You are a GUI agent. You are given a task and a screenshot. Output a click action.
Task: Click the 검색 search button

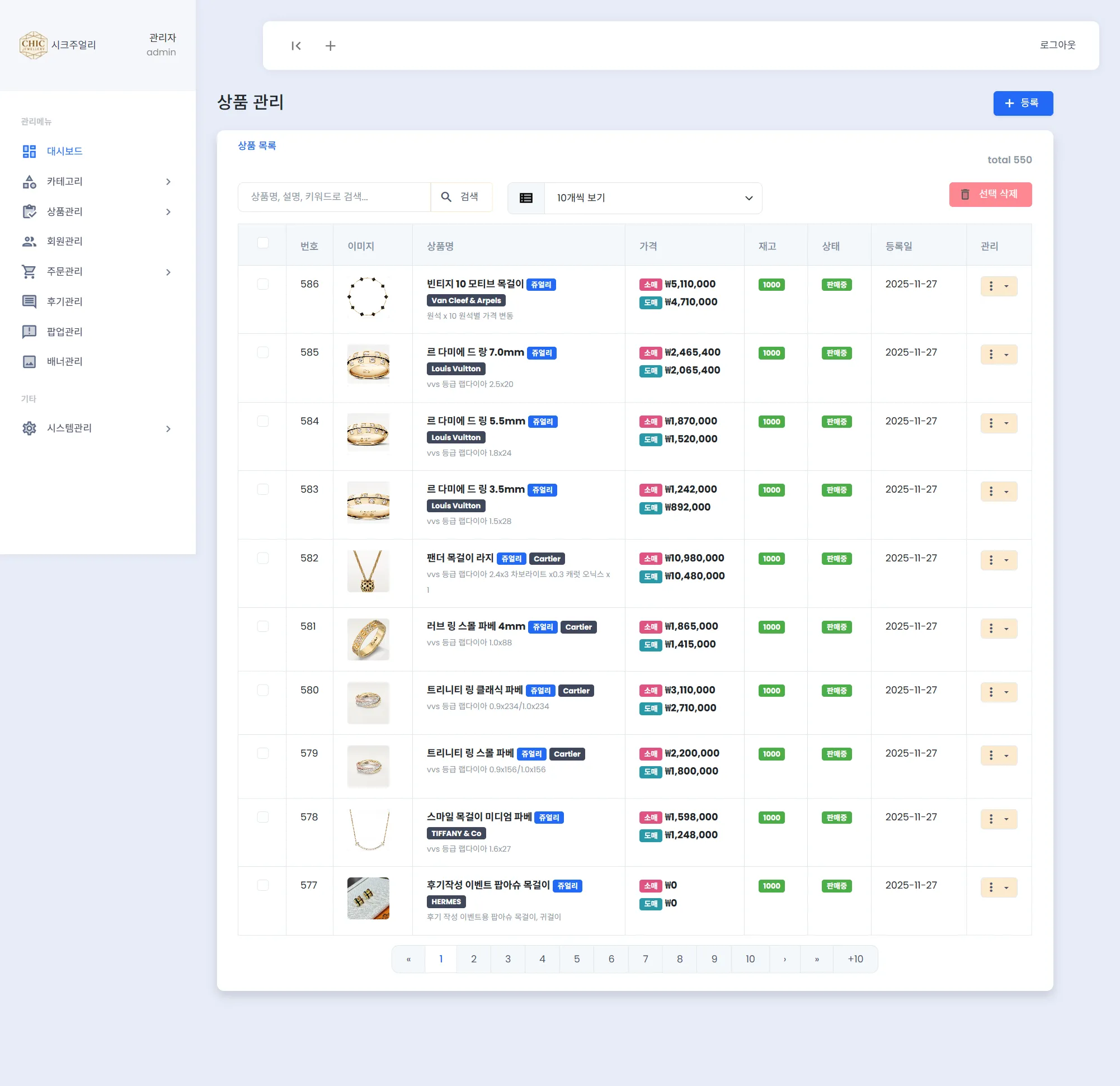(461, 197)
